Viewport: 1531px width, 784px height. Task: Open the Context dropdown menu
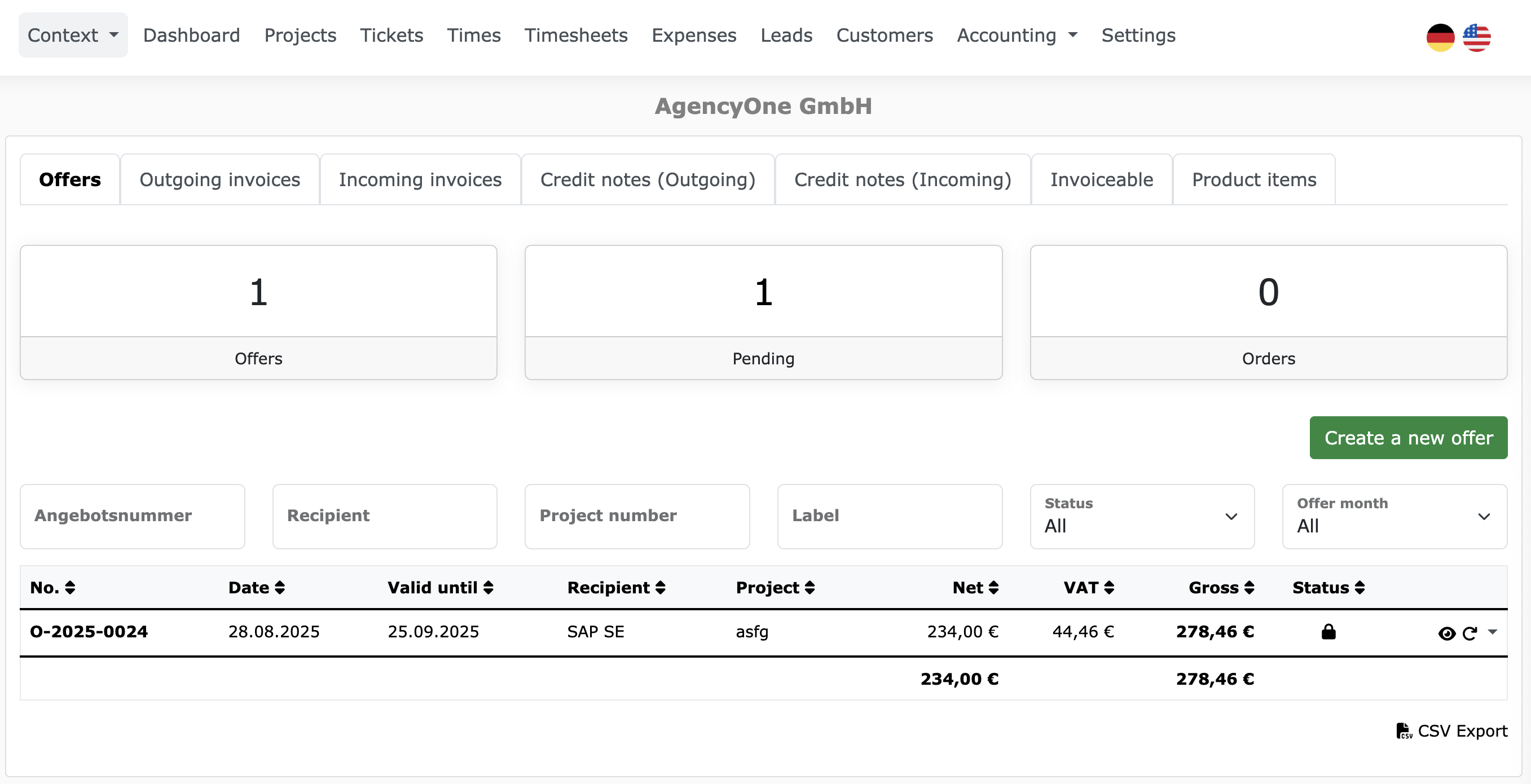(73, 35)
